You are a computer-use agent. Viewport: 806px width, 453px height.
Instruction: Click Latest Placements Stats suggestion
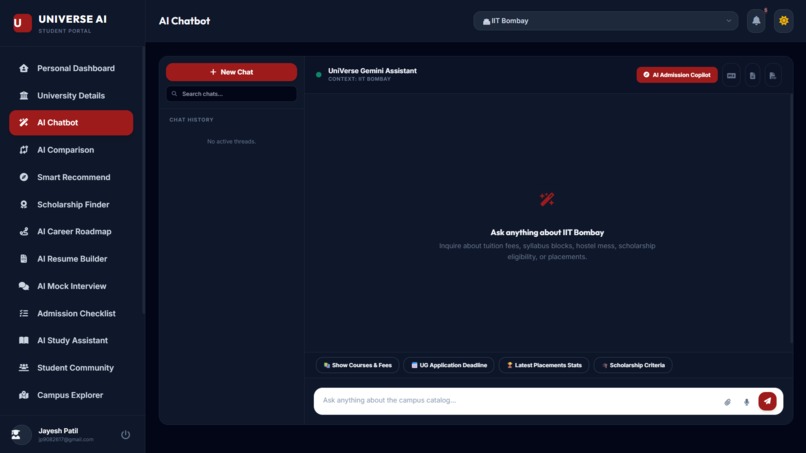[544, 365]
